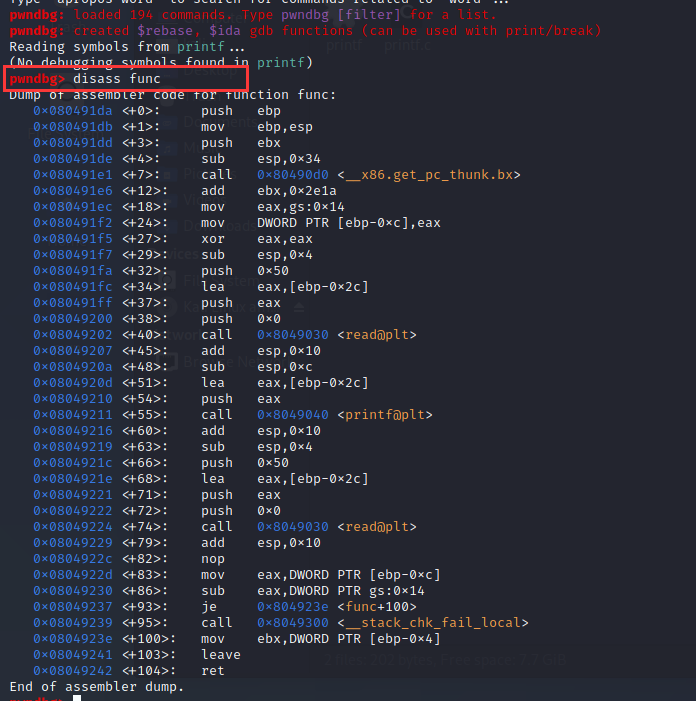Click 'je' instruction at +93

(209, 607)
